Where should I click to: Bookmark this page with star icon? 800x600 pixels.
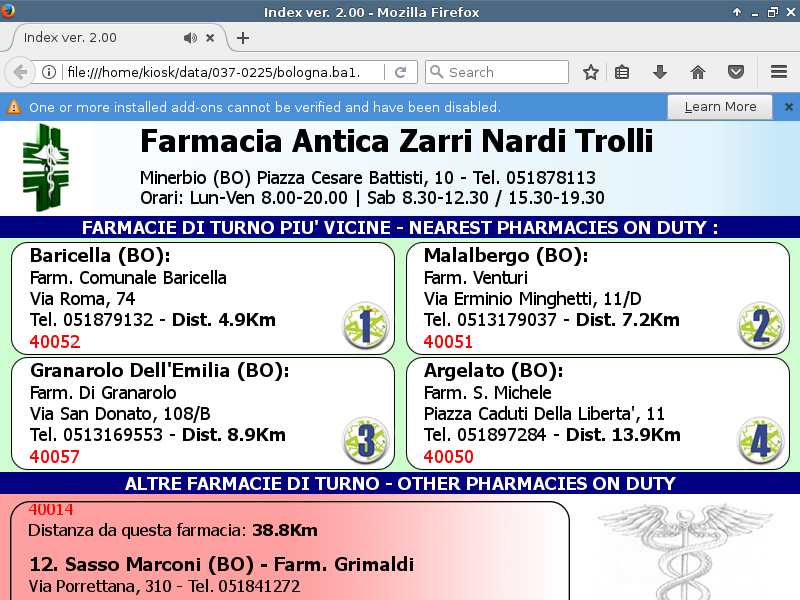591,72
